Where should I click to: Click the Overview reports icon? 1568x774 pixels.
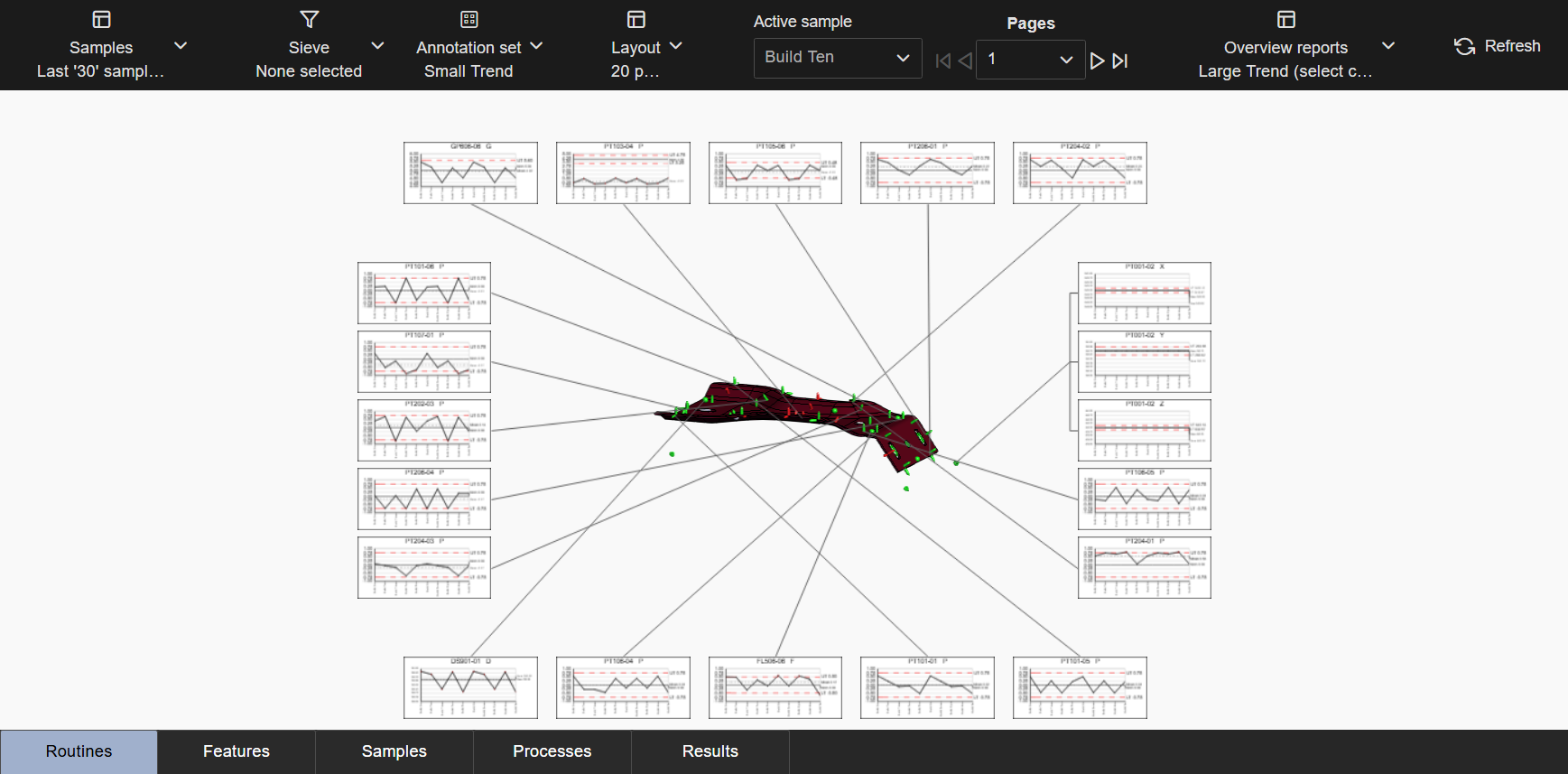tap(1285, 19)
